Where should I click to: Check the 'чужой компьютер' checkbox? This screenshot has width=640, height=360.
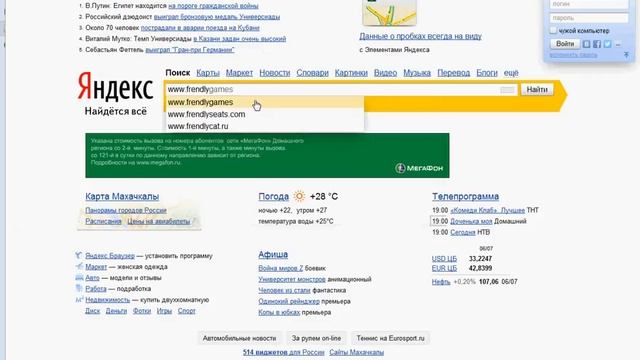[x=553, y=30]
